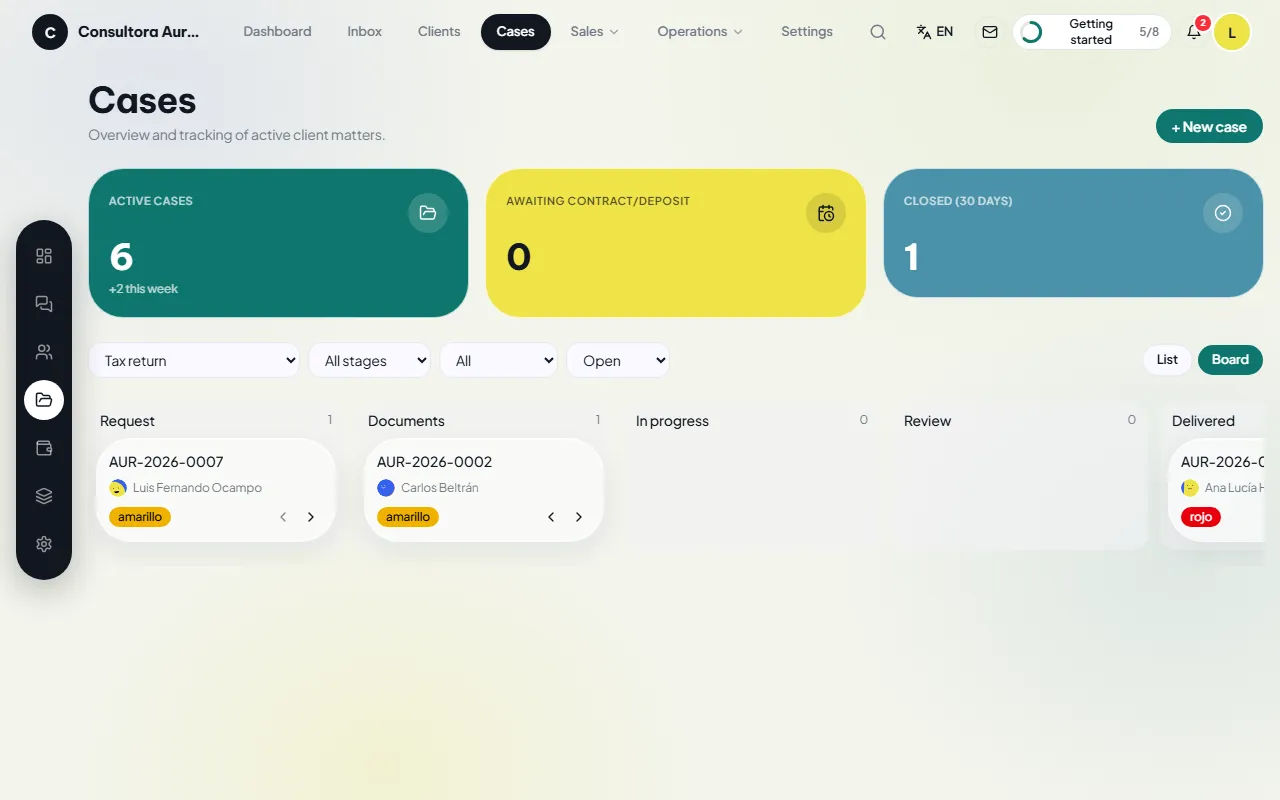The width and height of the screenshot is (1280, 800).
Task: Open gear settings icon in sidebar
Action: 44,544
